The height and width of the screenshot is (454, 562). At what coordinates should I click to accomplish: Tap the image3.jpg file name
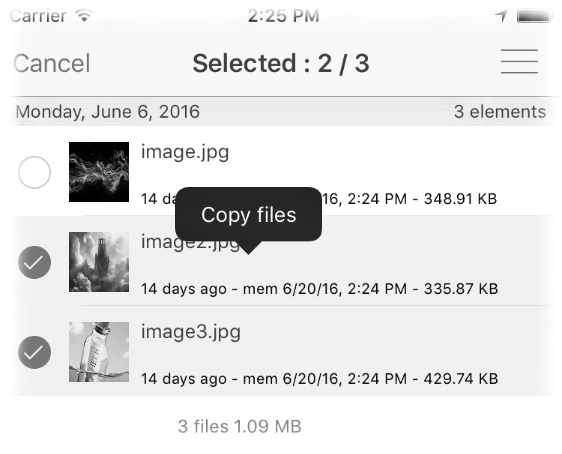191,332
